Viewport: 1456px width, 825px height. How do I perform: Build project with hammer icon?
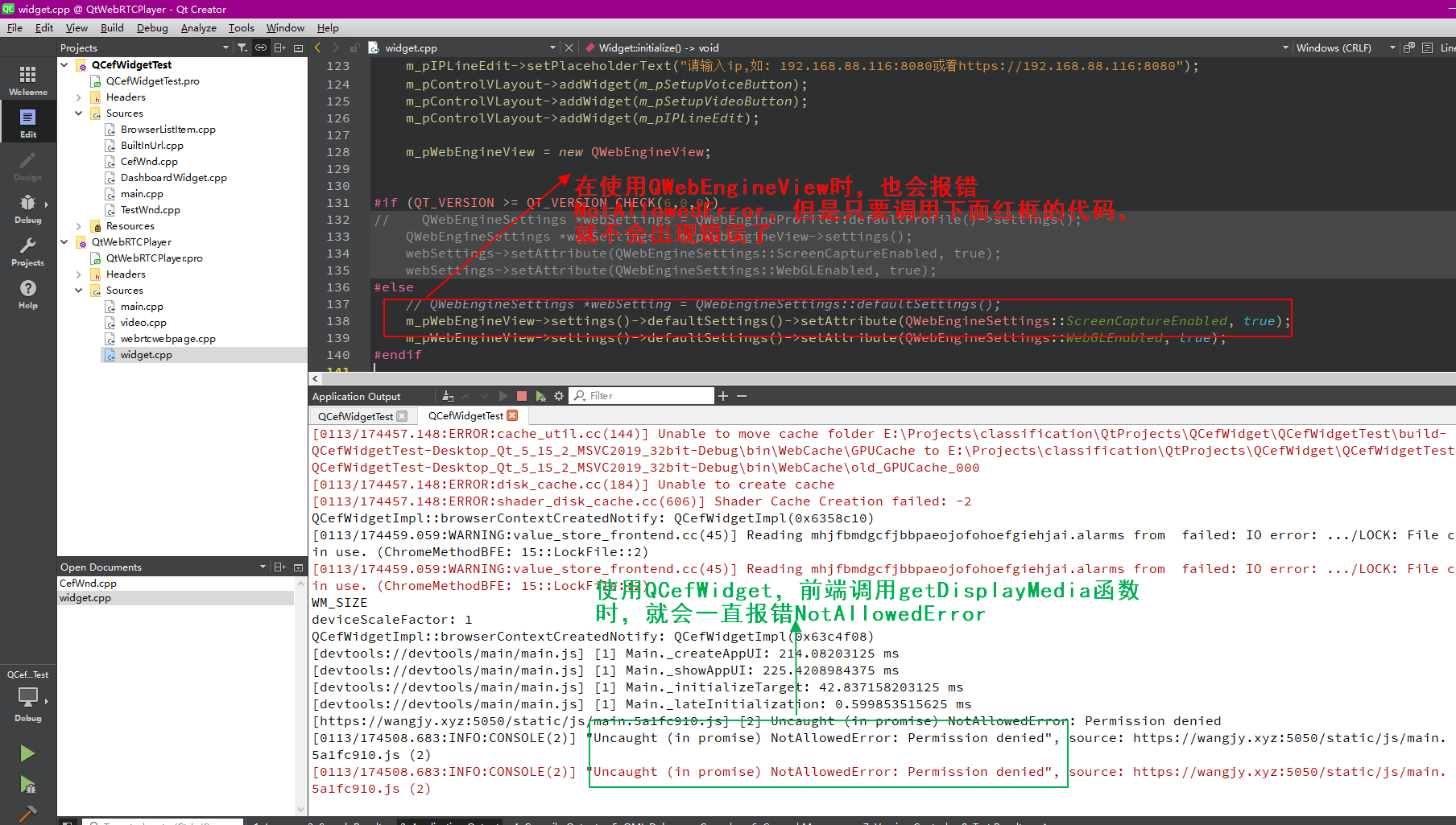tap(27, 814)
